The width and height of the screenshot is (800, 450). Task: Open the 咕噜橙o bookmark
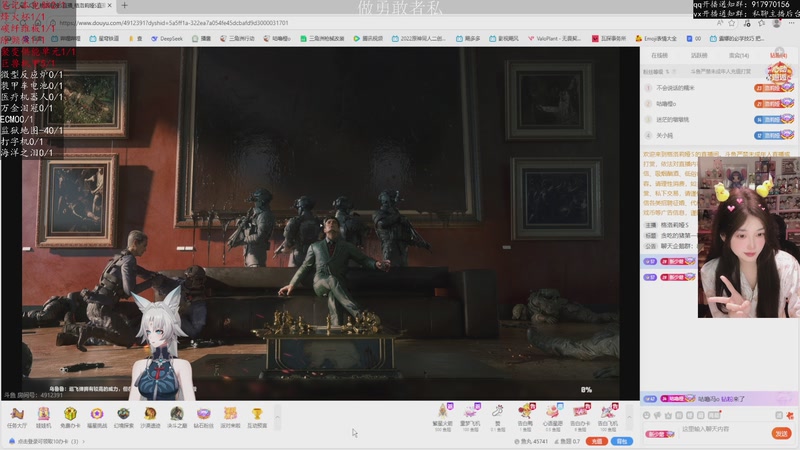click(x=277, y=38)
